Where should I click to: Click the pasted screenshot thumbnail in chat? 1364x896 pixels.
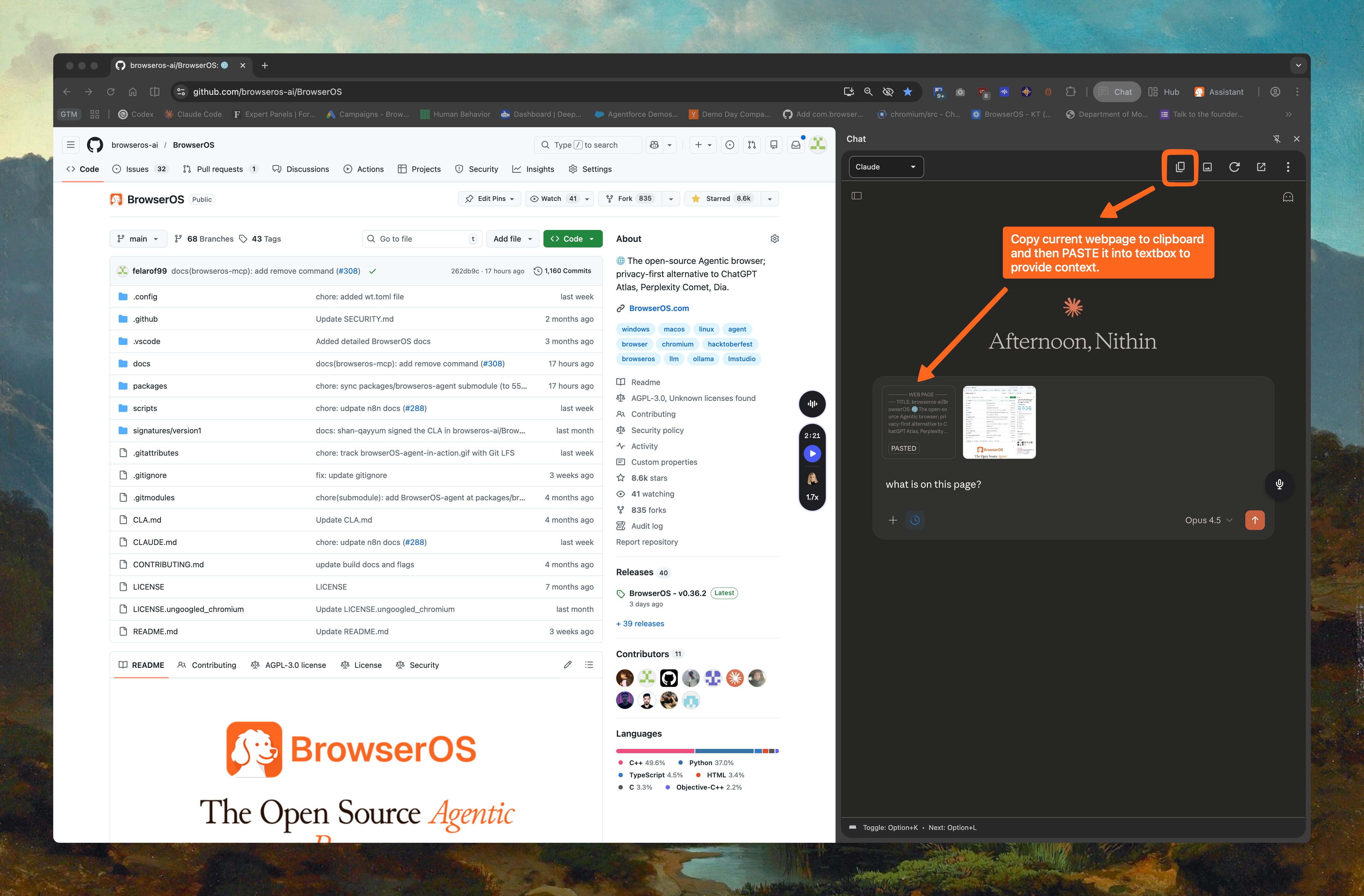999,422
